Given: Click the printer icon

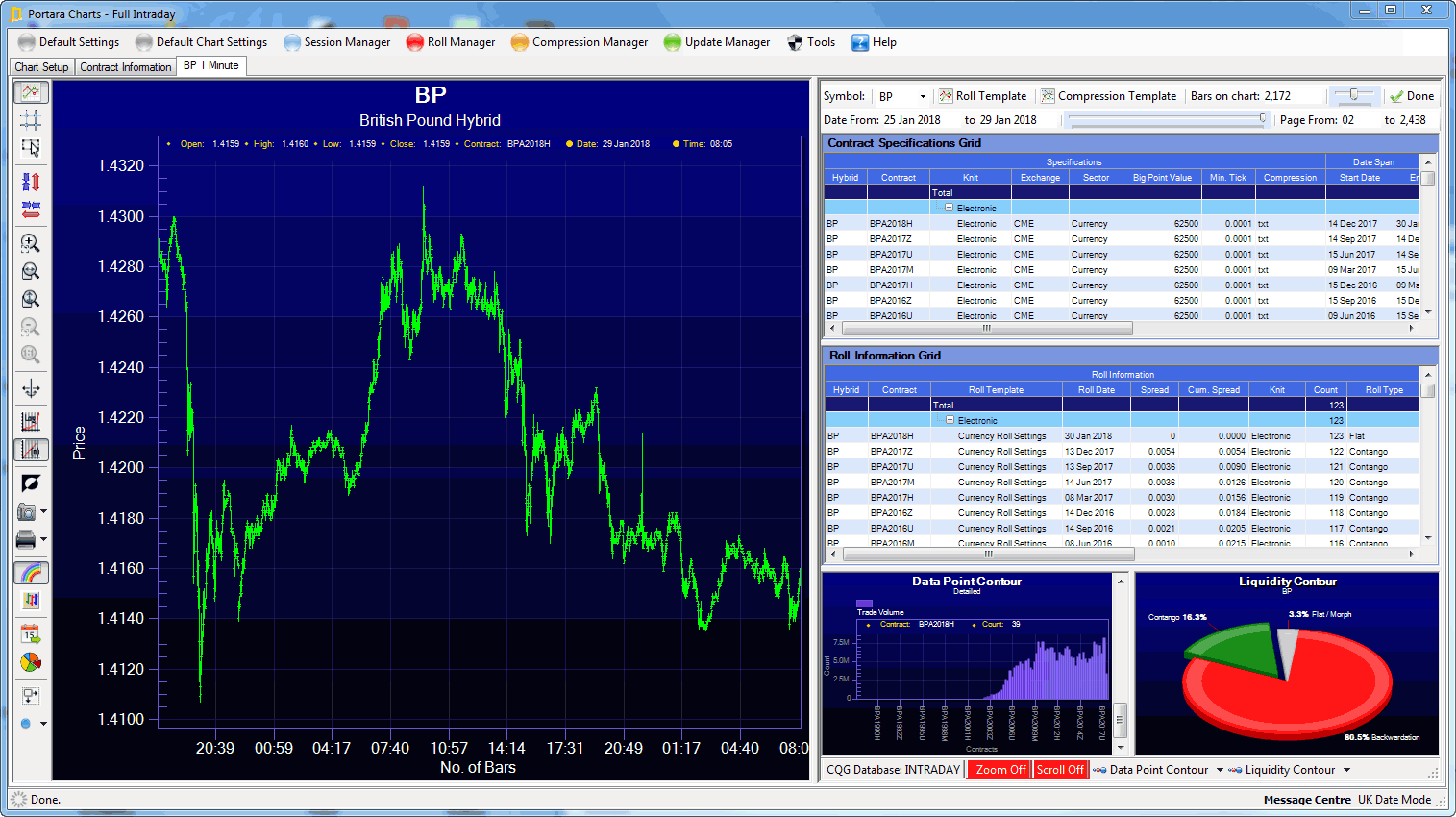Looking at the screenshot, I should click(x=27, y=539).
